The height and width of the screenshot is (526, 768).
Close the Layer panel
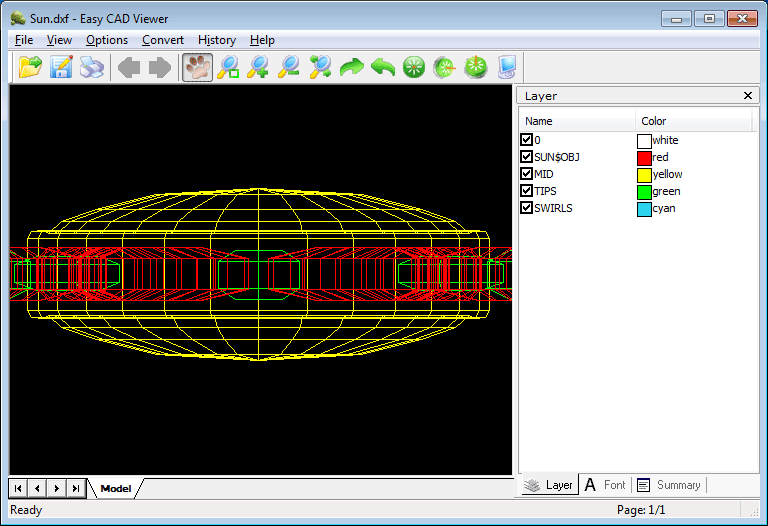click(748, 96)
